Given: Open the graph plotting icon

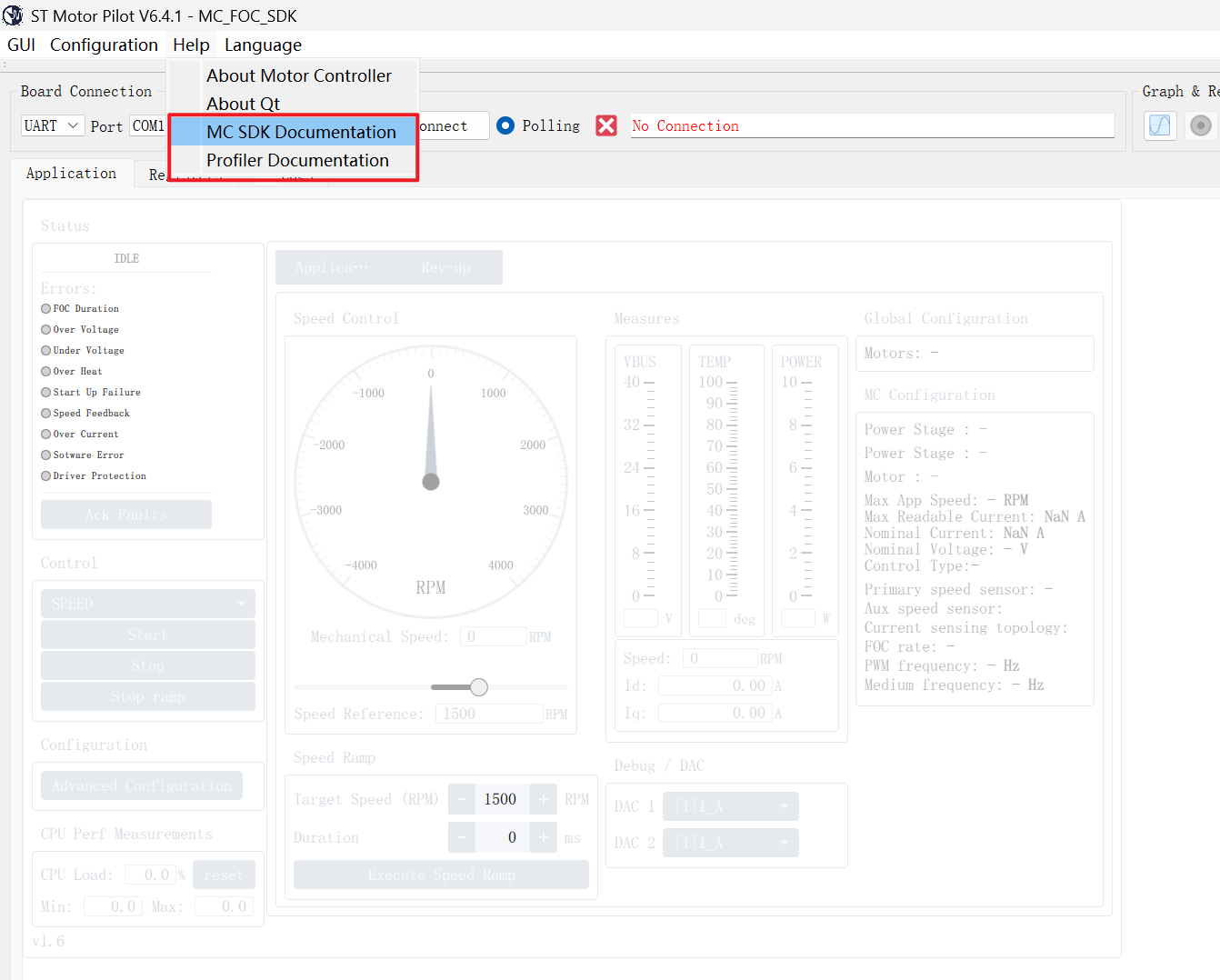Looking at the screenshot, I should click(x=1160, y=125).
